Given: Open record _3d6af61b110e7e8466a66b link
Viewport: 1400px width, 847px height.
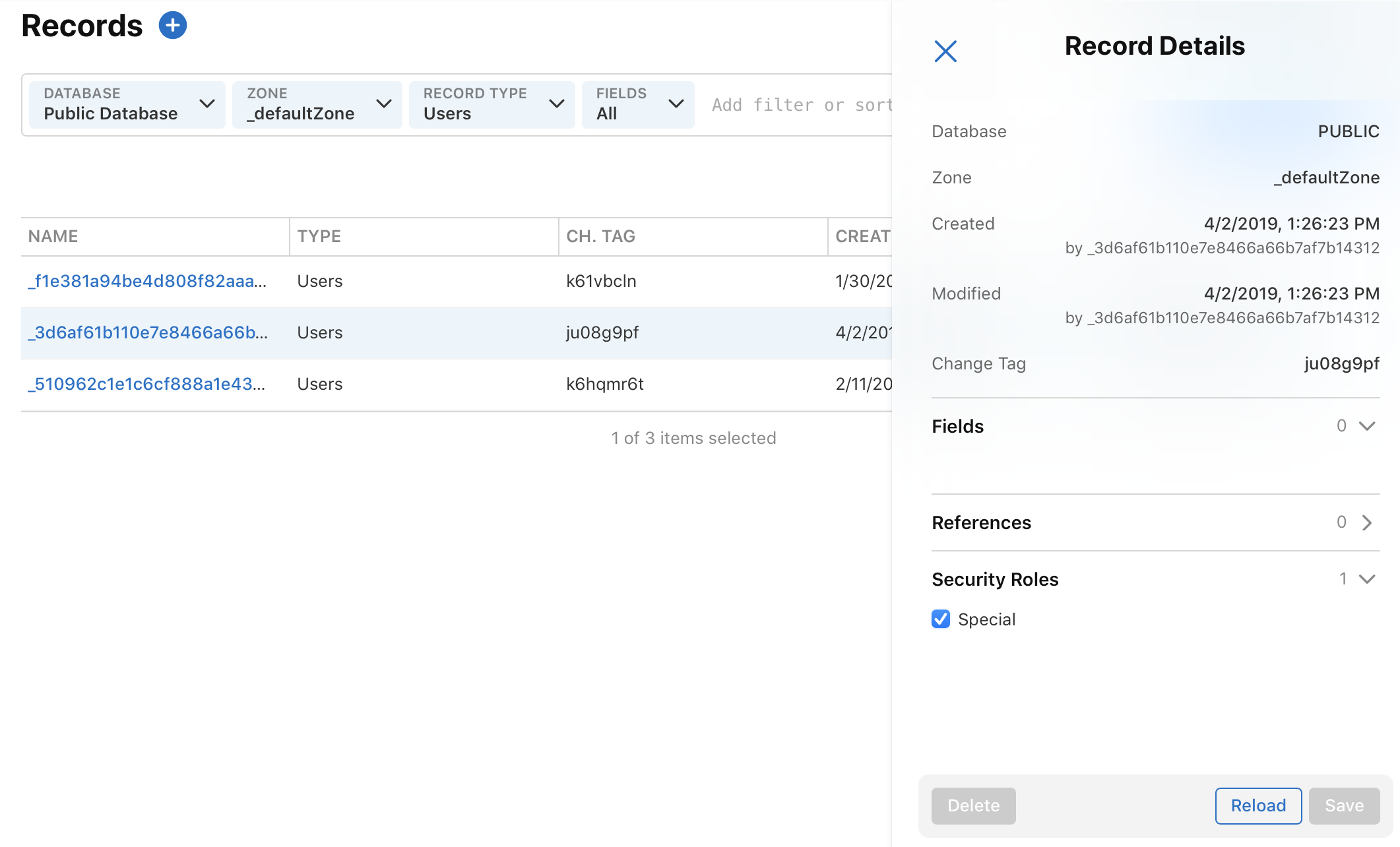Looking at the screenshot, I should click(x=148, y=332).
